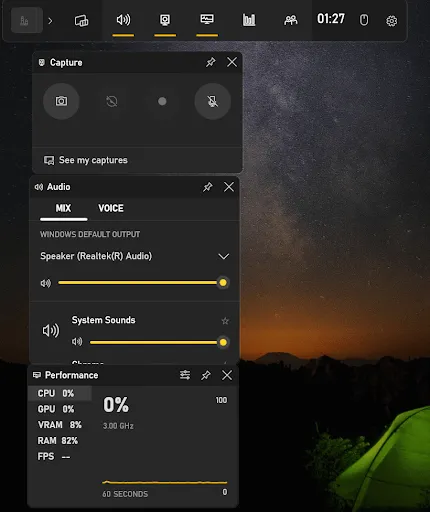Click the 3.00 GHz clock speed text

point(118,426)
